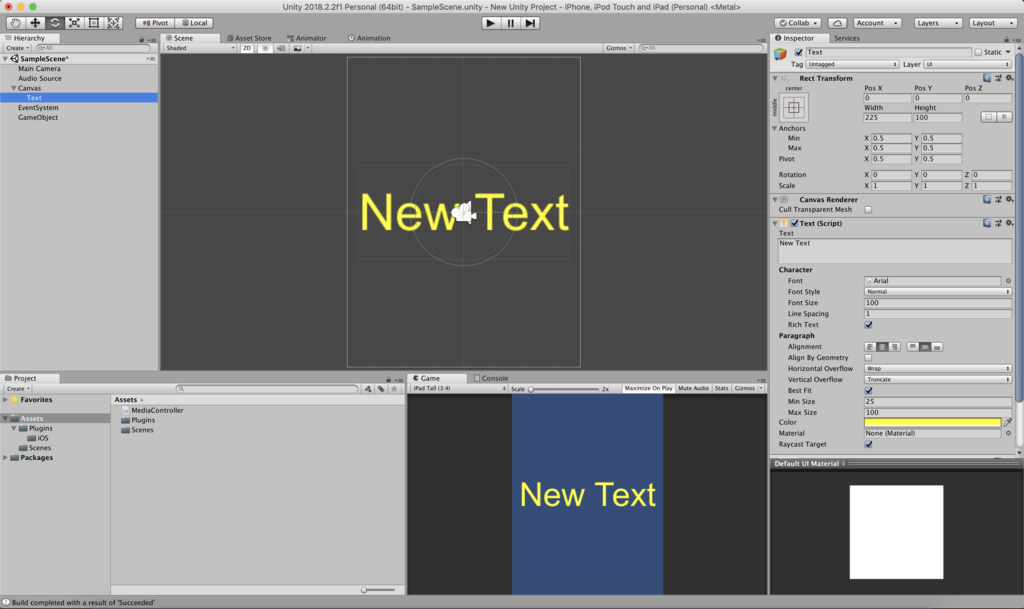Switch to Animator tab
Image resolution: width=1024 pixels, height=609 pixels.
(306, 39)
